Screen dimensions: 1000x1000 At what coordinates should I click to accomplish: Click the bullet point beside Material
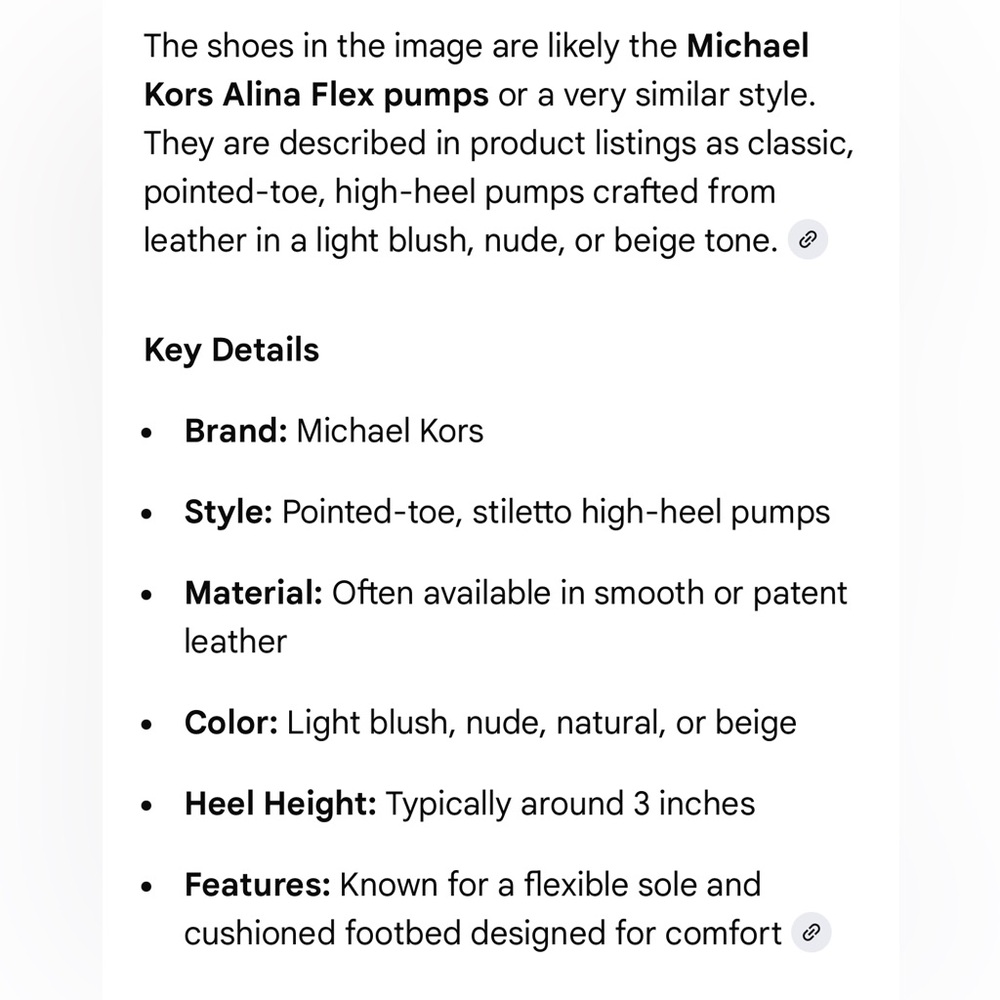(147, 595)
